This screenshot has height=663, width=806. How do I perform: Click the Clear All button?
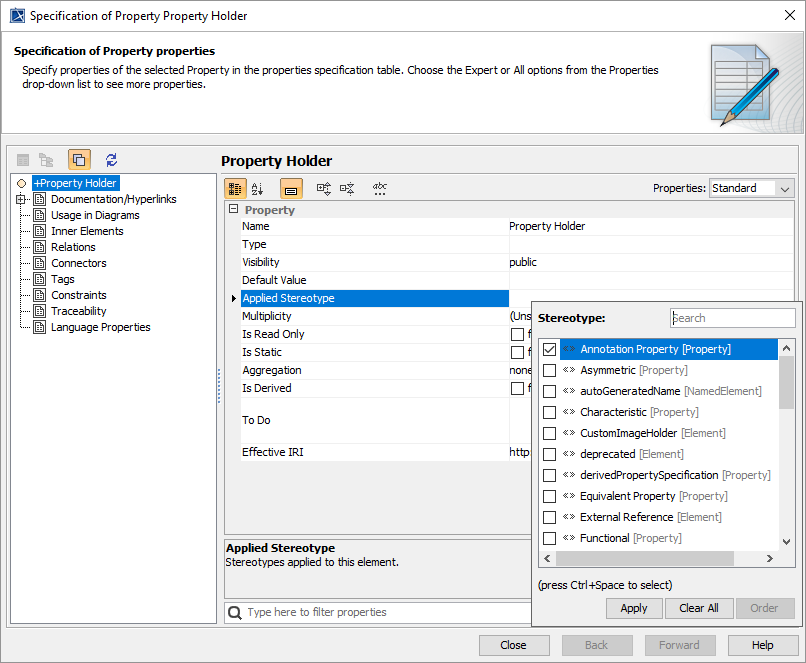click(698, 608)
